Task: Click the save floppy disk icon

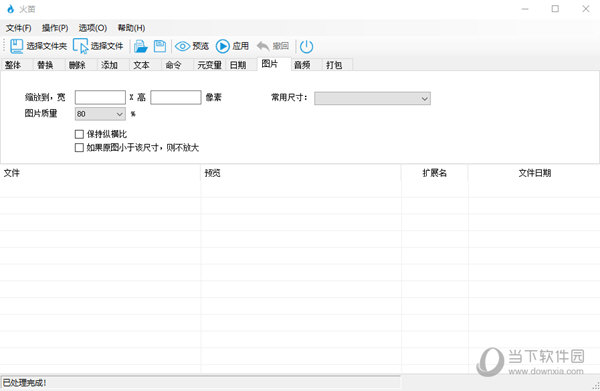Action: (x=160, y=46)
